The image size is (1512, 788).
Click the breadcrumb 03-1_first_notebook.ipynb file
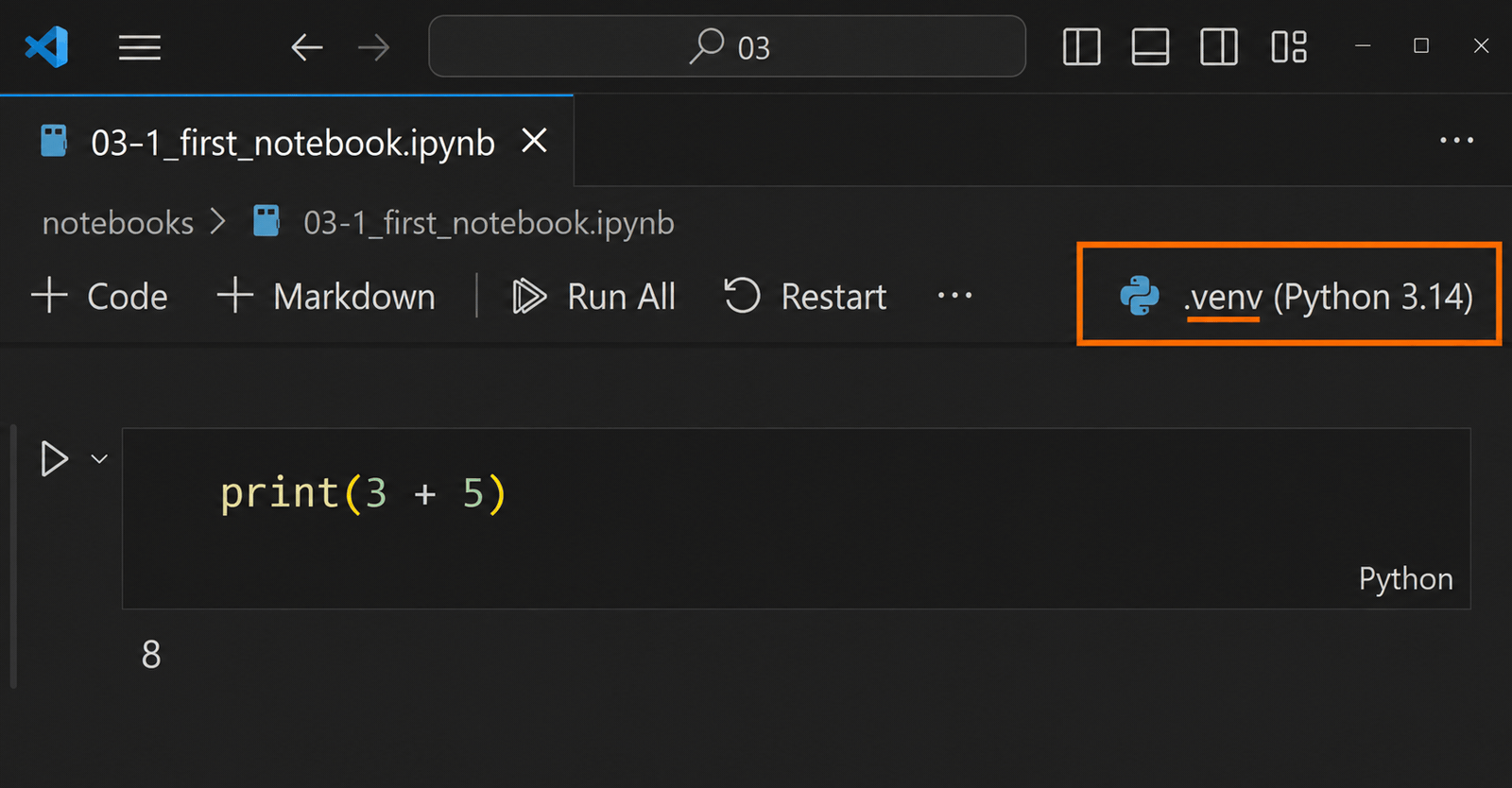pos(465,223)
